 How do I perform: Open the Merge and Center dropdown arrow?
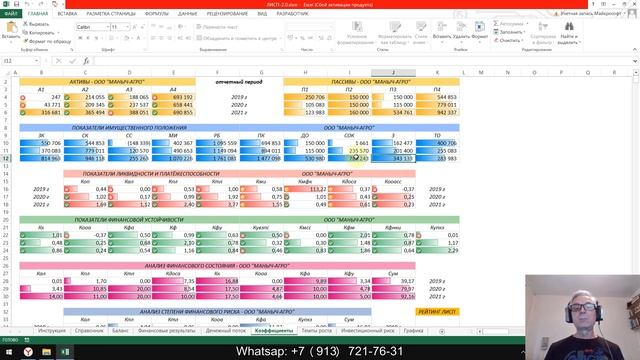(281, 38)
